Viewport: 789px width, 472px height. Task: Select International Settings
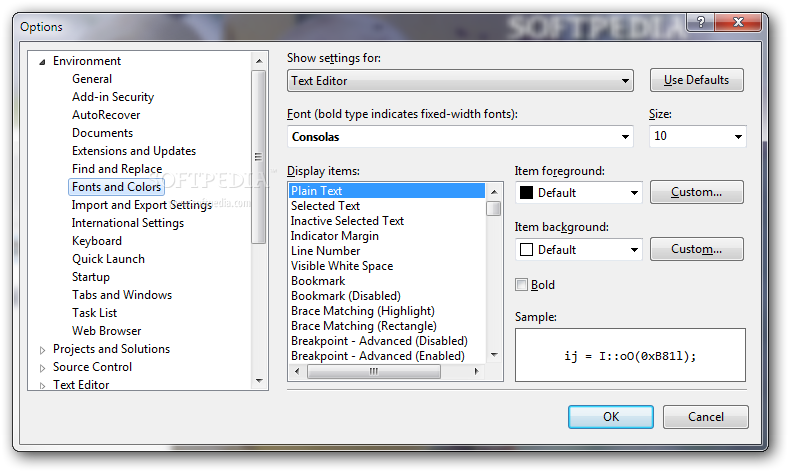coord(128,223)
